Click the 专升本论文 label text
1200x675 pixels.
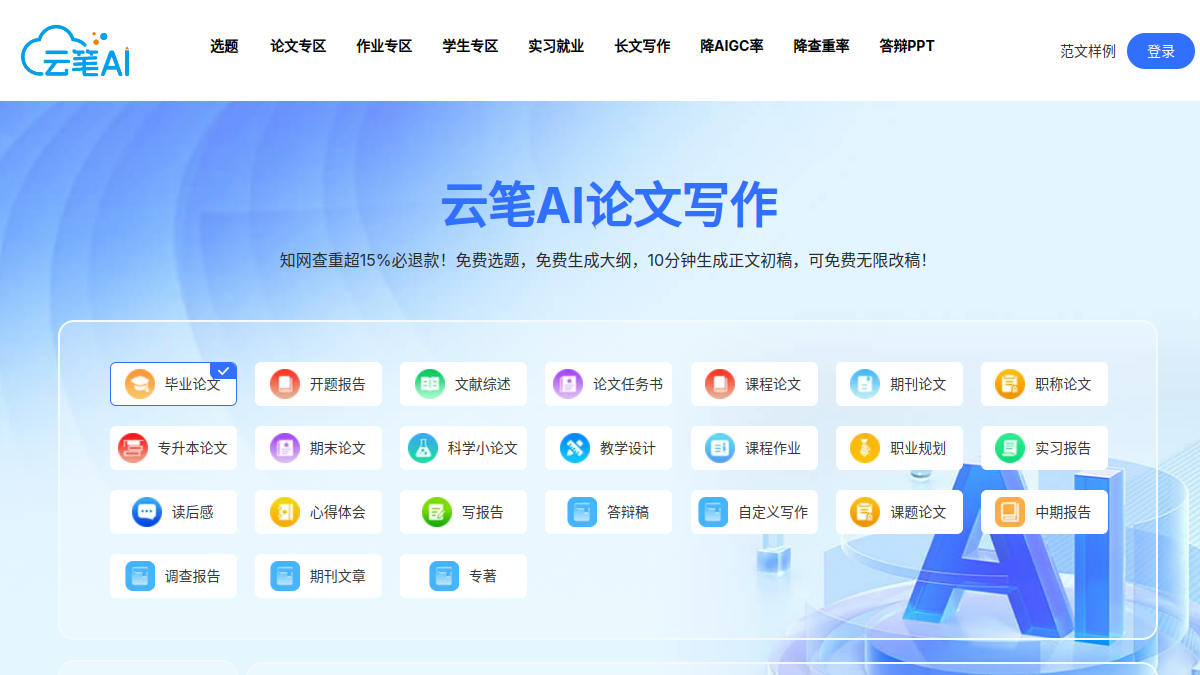point(193,448)
